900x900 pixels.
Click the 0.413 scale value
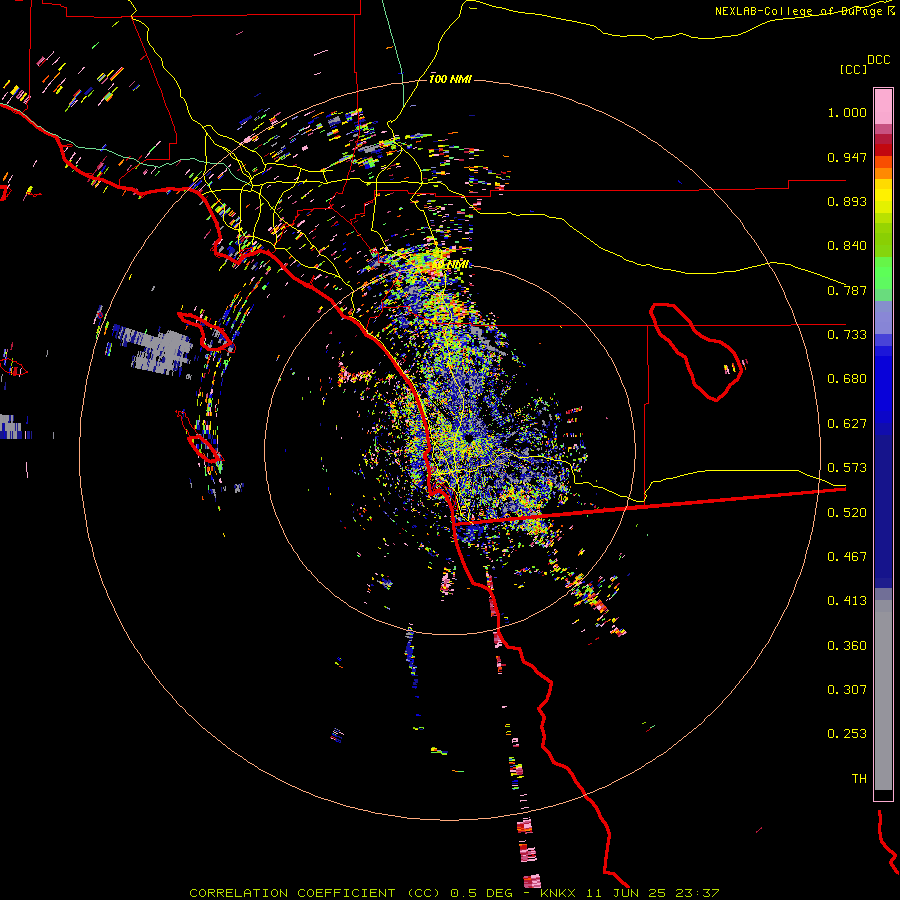tap(847, 601)
